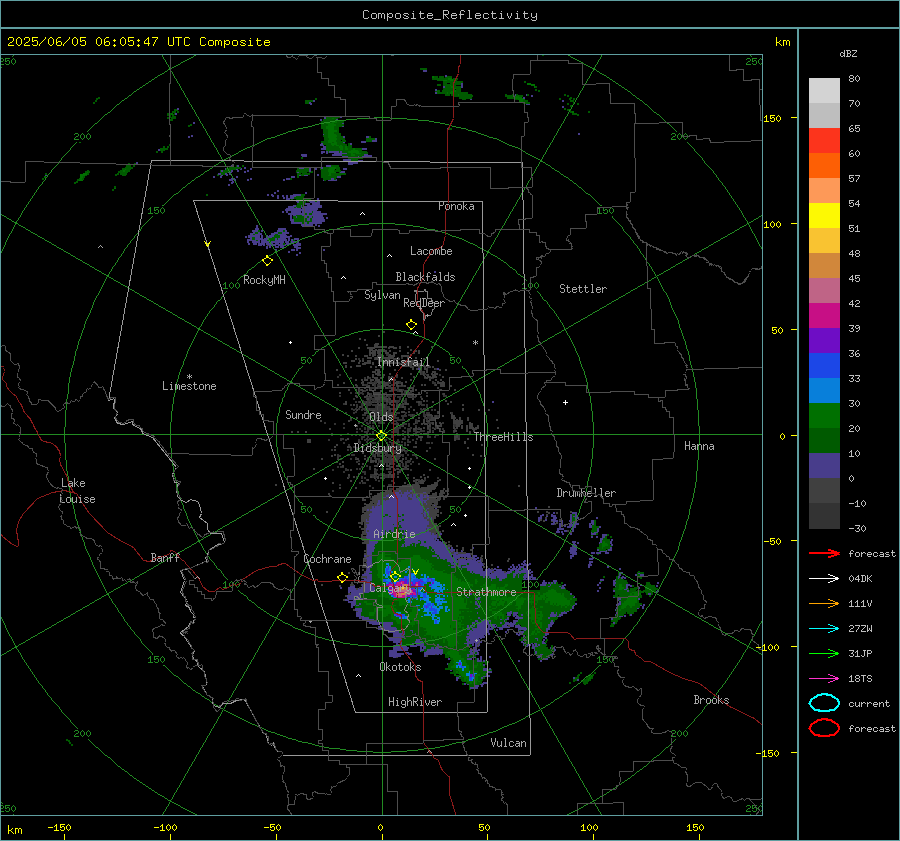Click the yellow diamond marker near RedDeer
The height and width of the screenshot is (841, 900).
(411, 325)
